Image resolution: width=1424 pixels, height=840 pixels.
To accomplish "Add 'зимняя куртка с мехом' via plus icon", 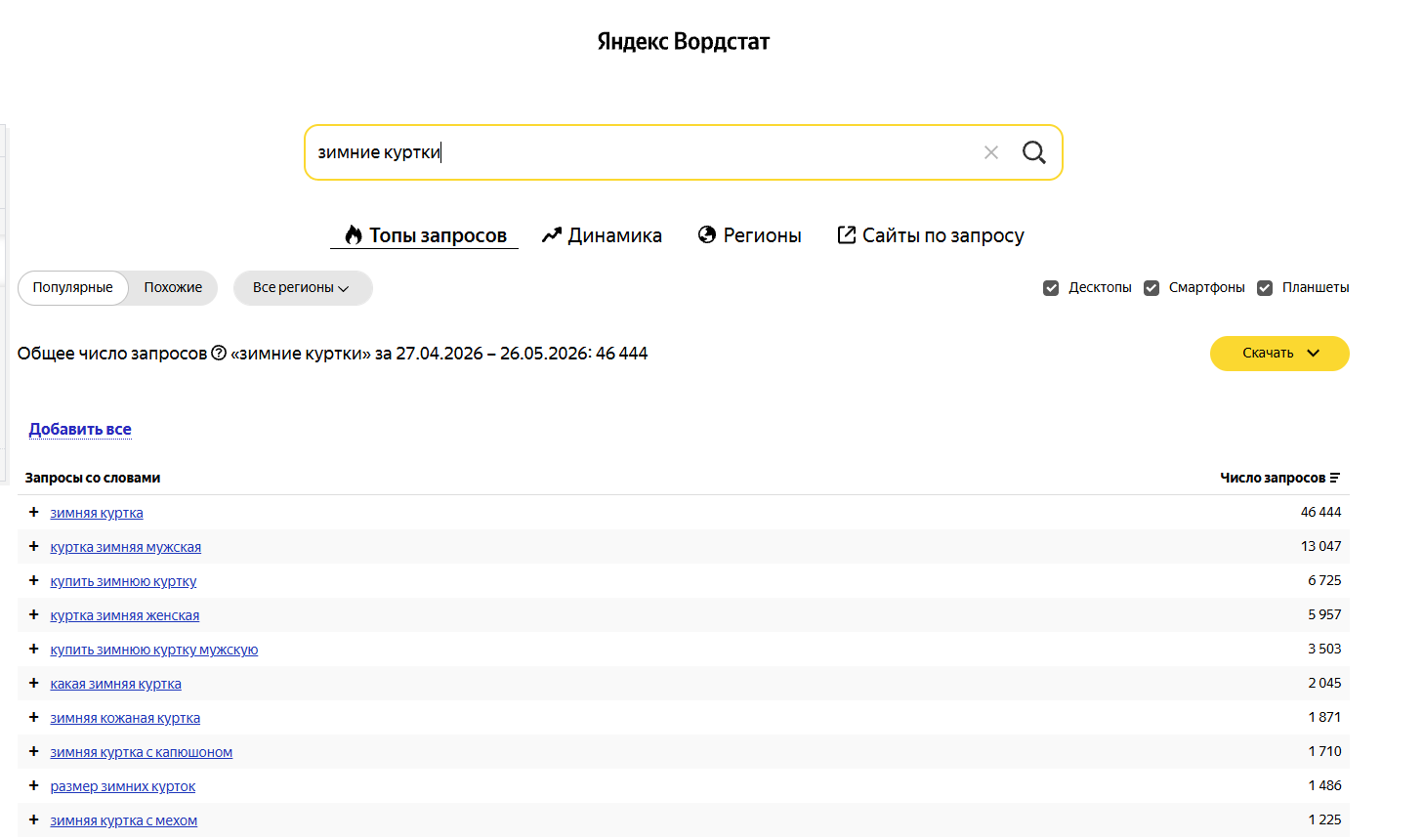I will point(33,819).
